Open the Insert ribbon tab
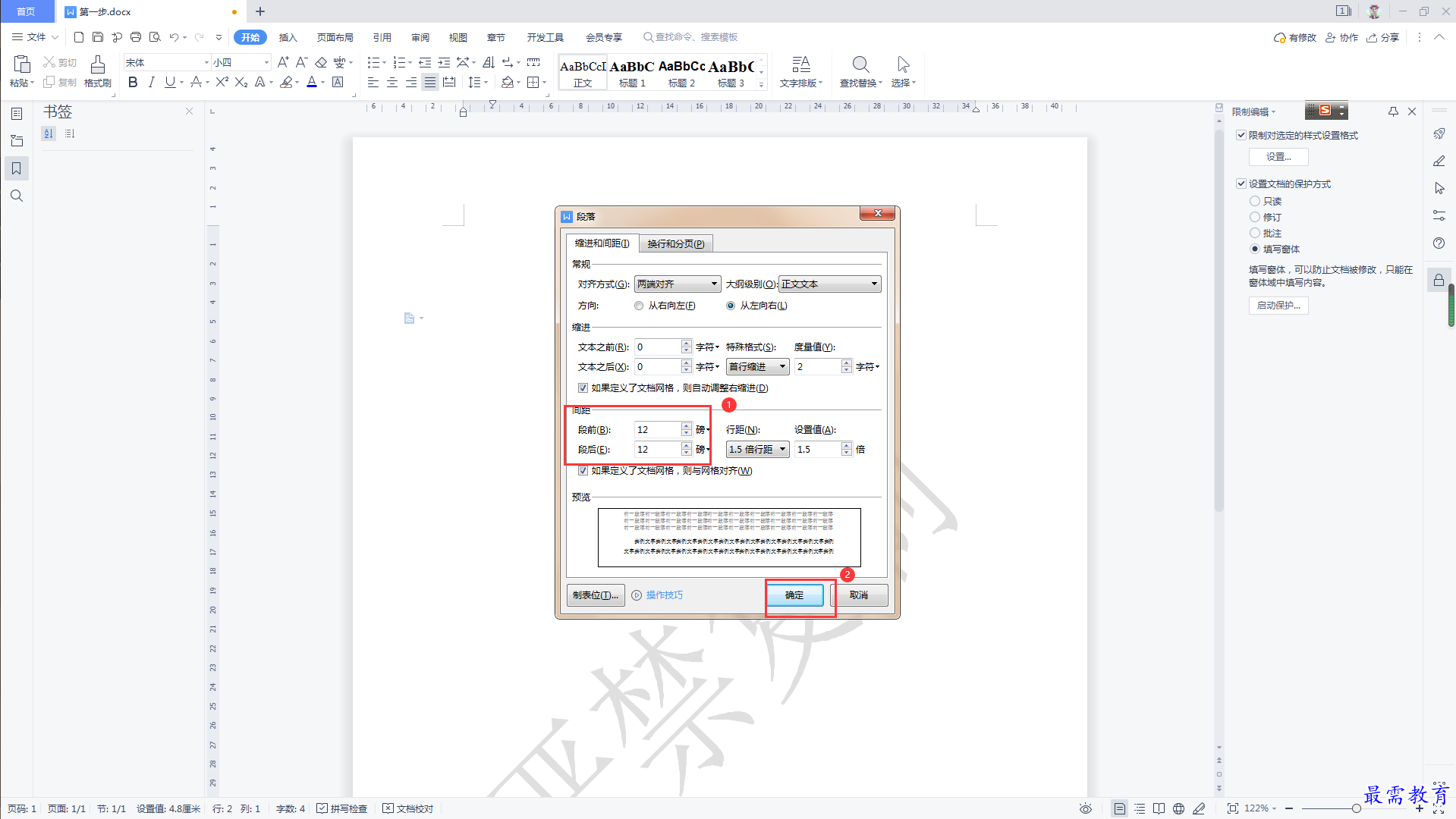The image size is (1456, 819). tap(288, 37)
